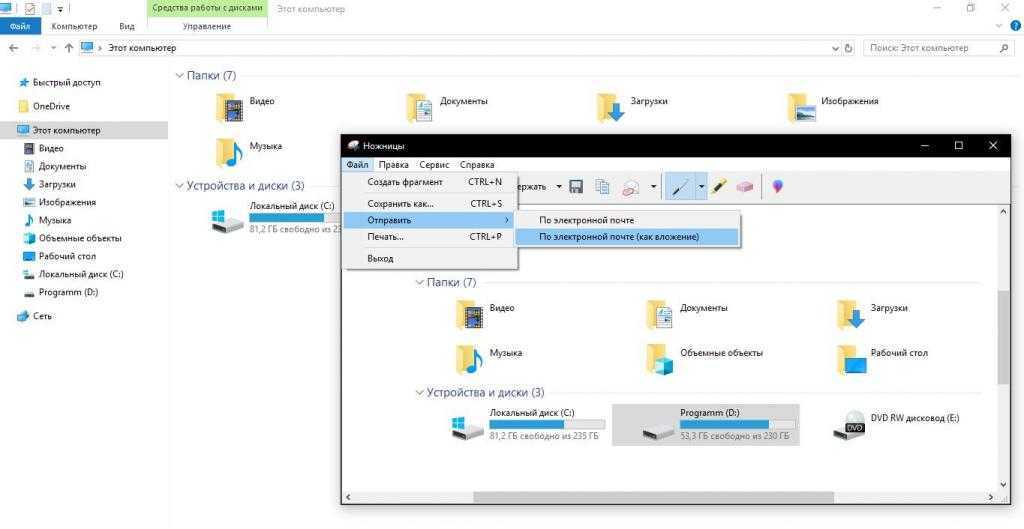
Task: Select the Pen tool in Snipping Tool
Action: (680, 187)
